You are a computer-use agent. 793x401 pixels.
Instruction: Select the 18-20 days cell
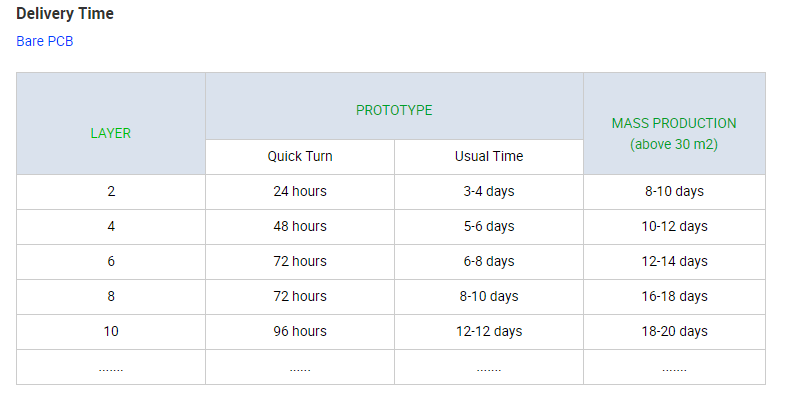[674, 332]
